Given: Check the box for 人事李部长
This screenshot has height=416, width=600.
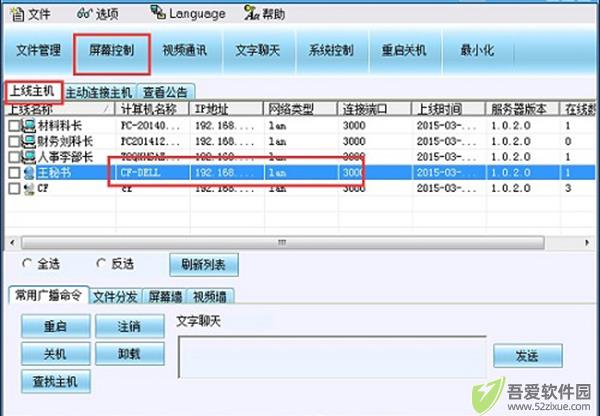Looking at the screenshot, I should [14, 157].
